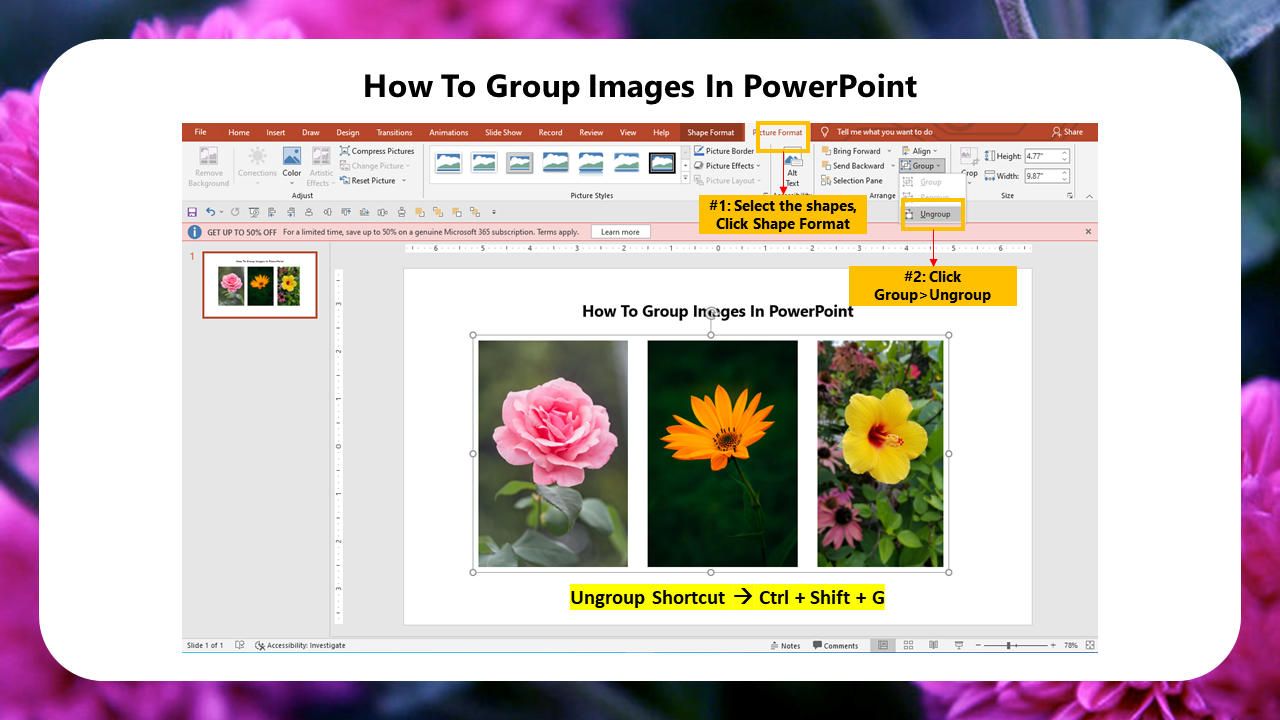This screenshot has width=1280, height=720.
Task: Click the Share person icon
Action: 1056,132
